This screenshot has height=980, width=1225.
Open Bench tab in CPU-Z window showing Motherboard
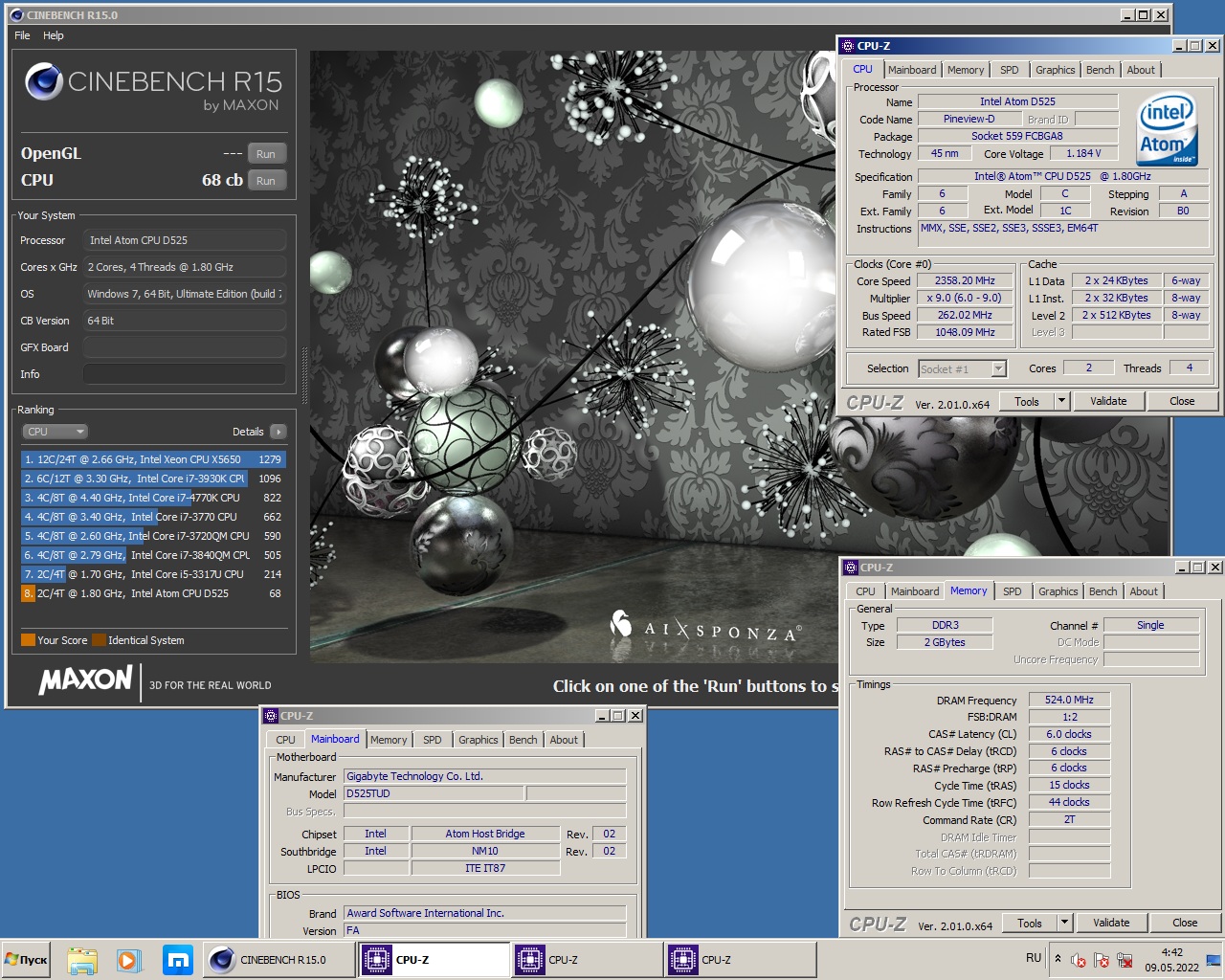click(x=523, y=740)
